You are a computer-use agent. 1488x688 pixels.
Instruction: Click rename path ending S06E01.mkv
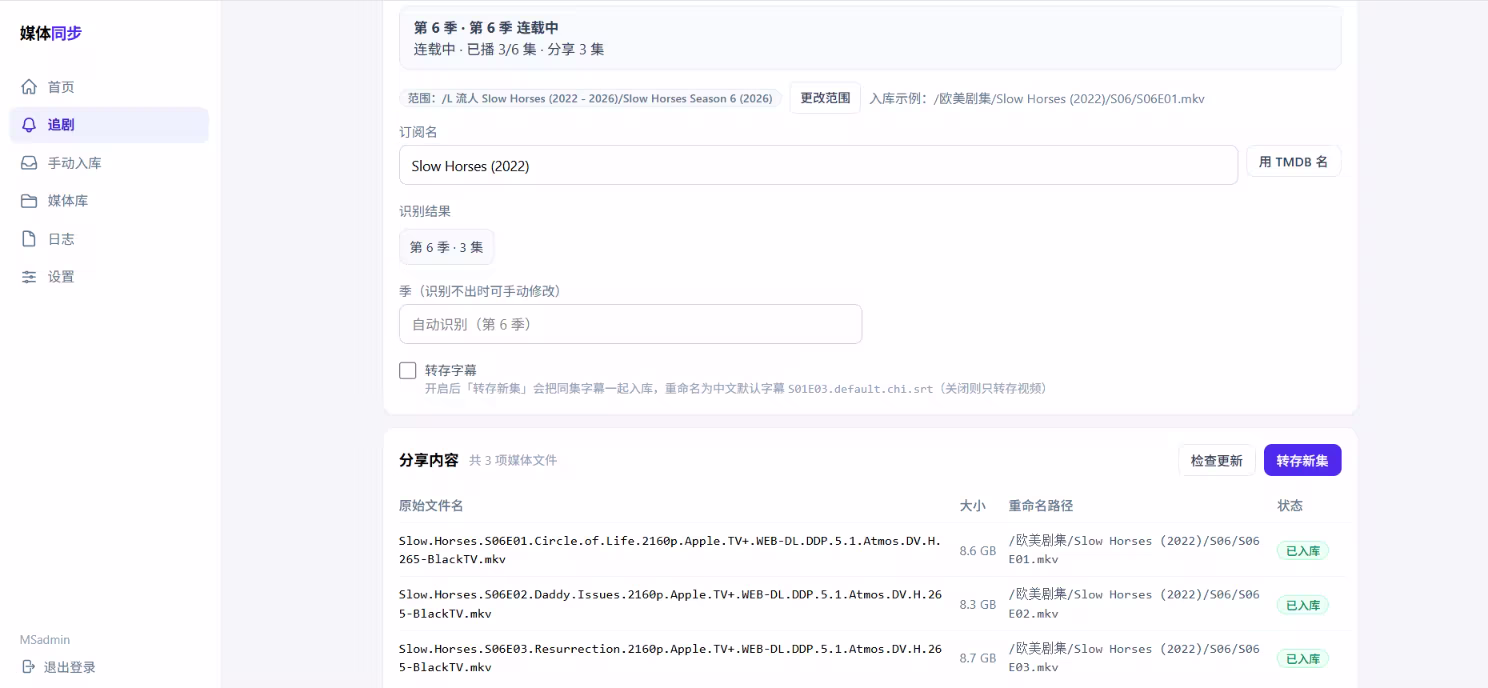point(1134,550)
